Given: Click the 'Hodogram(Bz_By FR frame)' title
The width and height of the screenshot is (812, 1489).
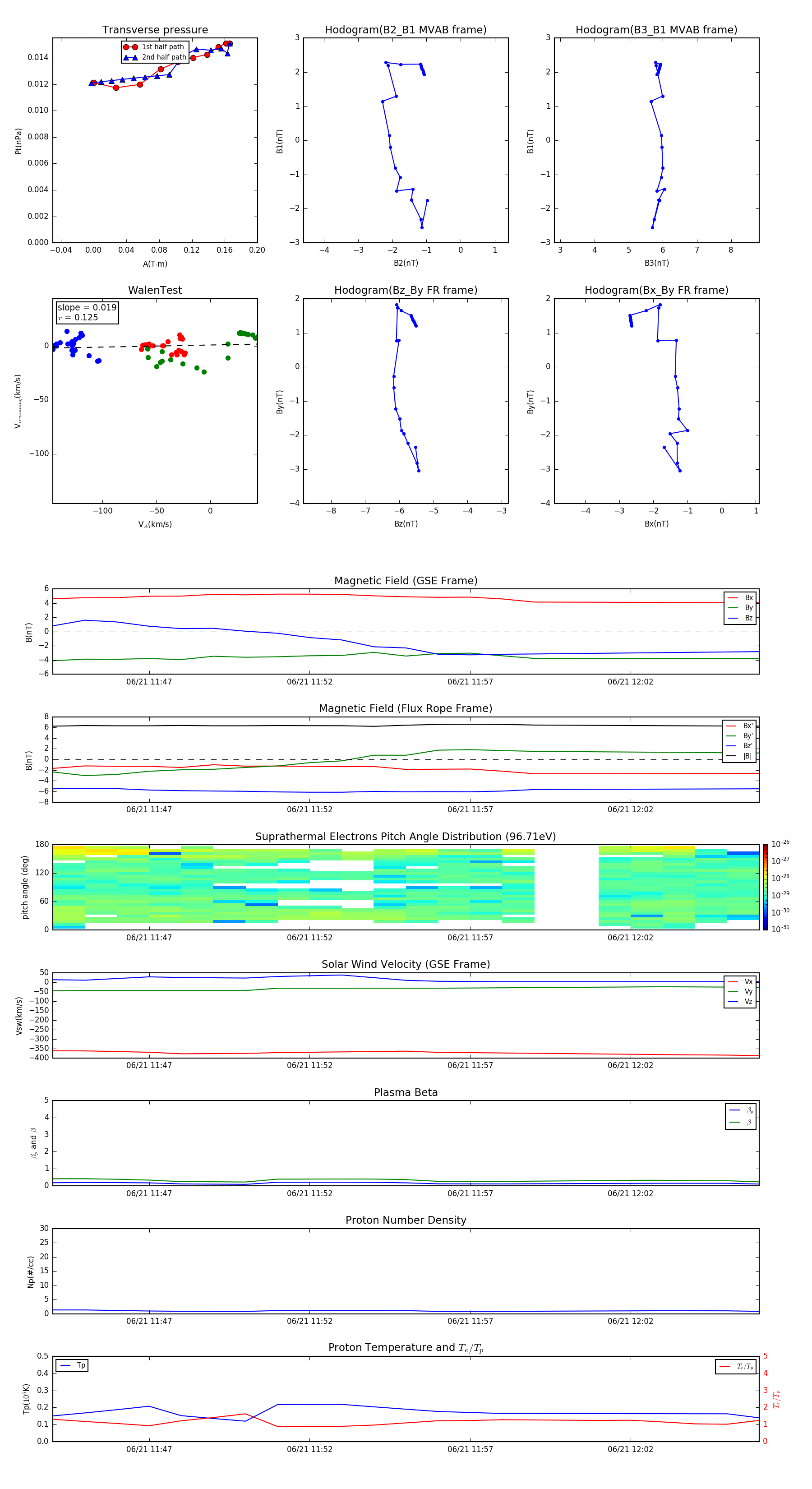Looking at the screenshot, I should (406, 290).
